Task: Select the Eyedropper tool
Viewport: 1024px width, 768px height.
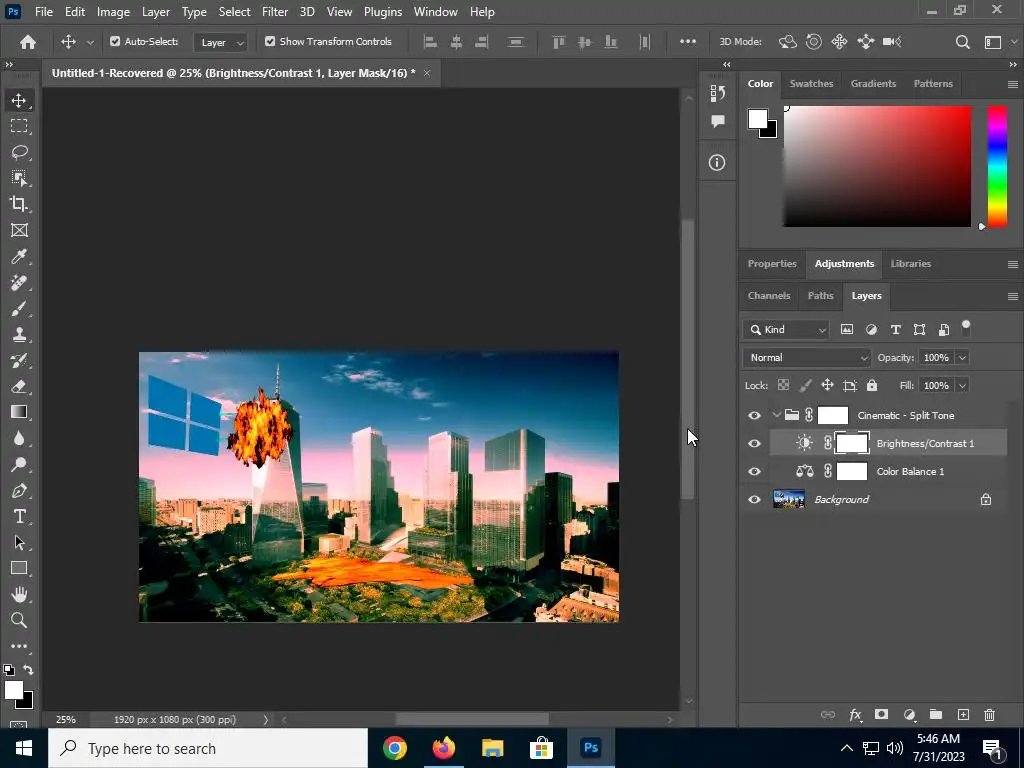Action: tap(19, 256)
